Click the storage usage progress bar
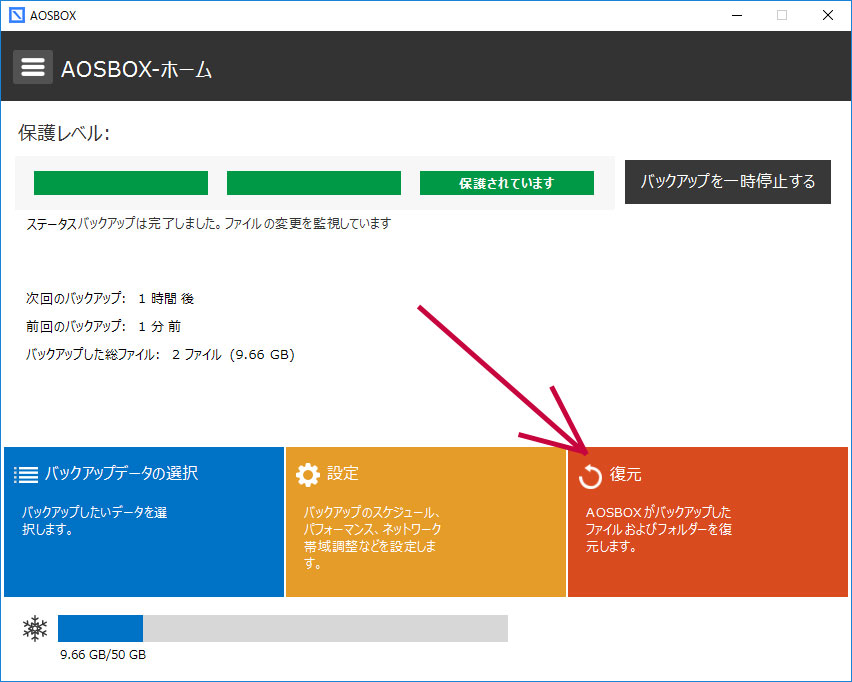852x682 pixels. [283, 628]
